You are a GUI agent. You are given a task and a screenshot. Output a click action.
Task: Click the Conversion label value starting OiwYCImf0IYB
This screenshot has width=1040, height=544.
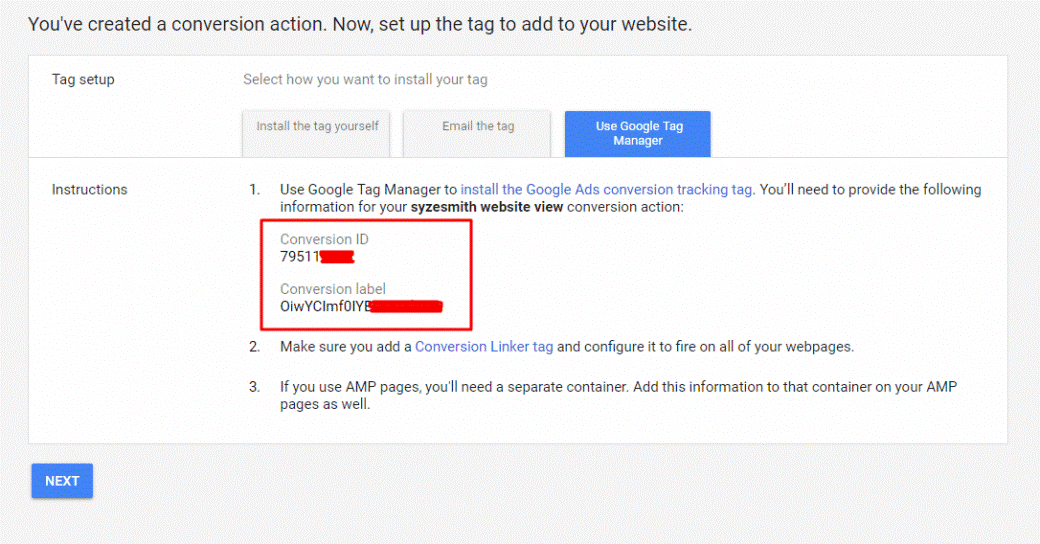pyautogui.click(x=361, y=306)
